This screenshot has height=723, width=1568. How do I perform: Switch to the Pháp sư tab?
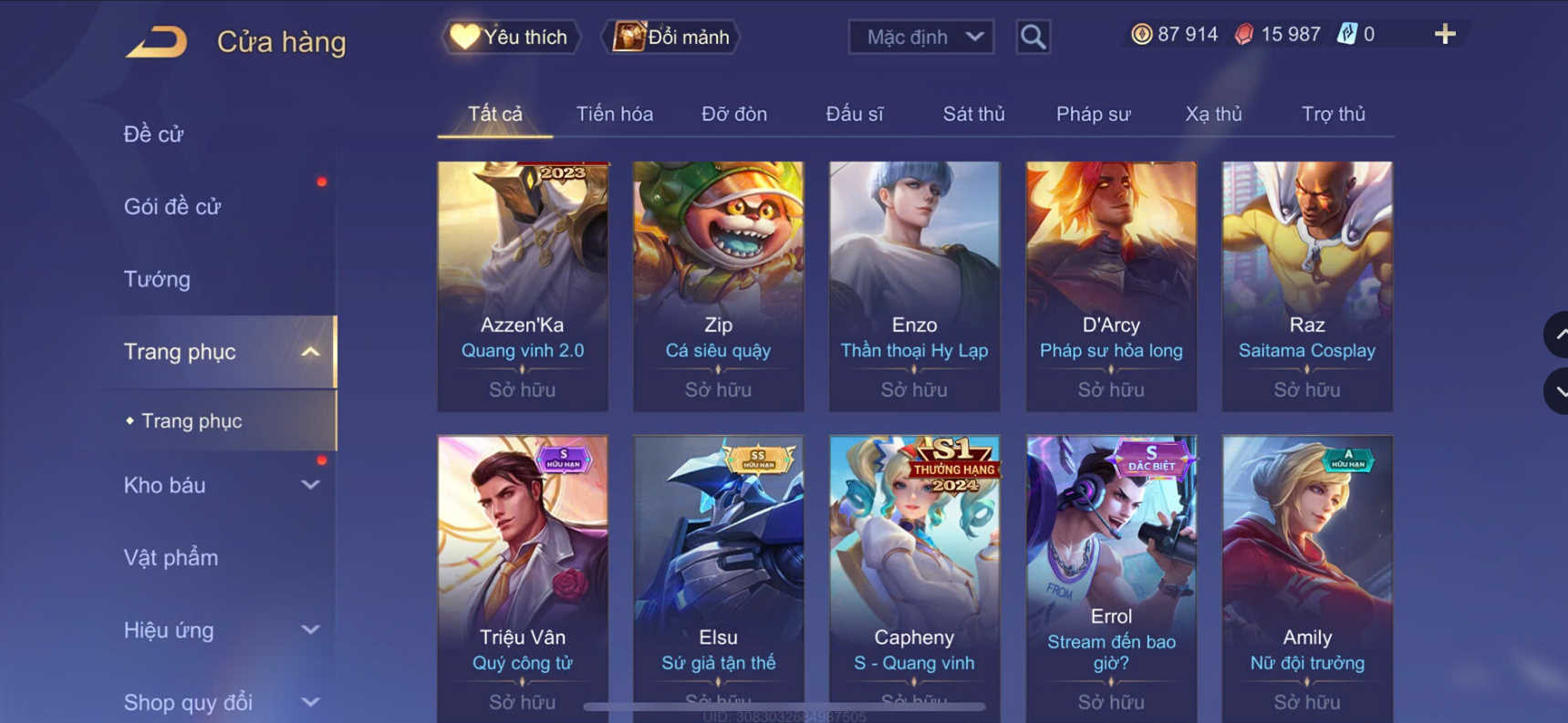1093,114
